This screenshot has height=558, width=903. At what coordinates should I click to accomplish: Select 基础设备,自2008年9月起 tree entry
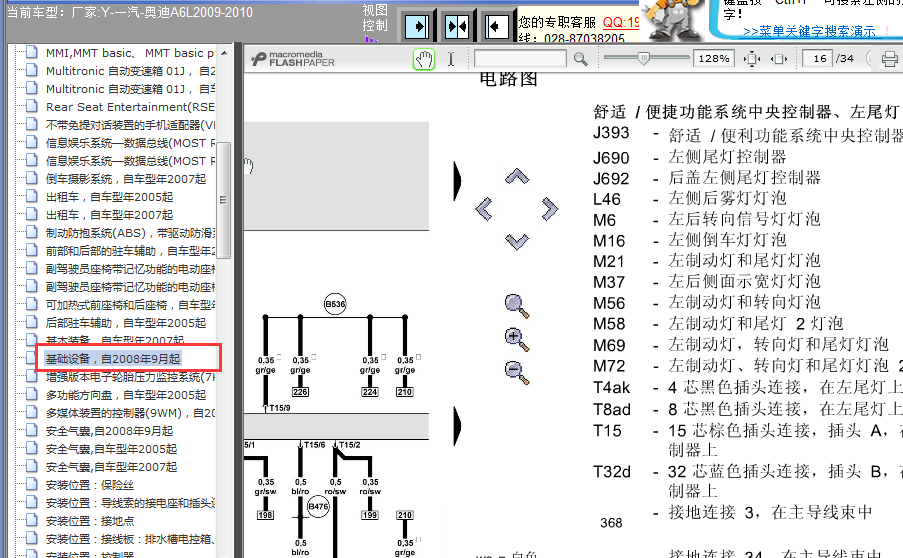(x=113, y=359)
